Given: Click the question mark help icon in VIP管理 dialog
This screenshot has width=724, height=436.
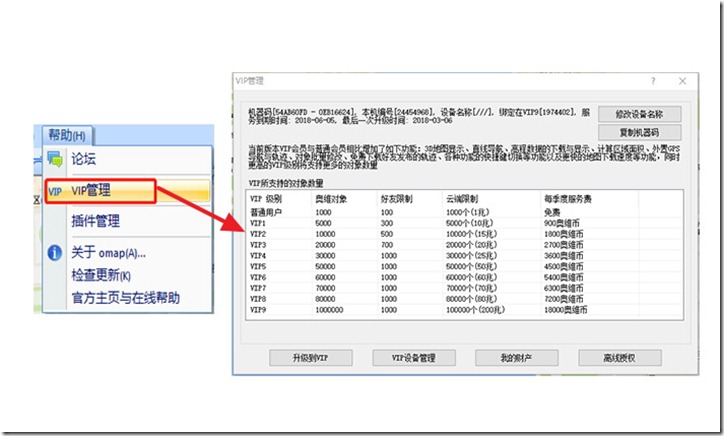Looking at the screenshot, I should click(653, 79).
